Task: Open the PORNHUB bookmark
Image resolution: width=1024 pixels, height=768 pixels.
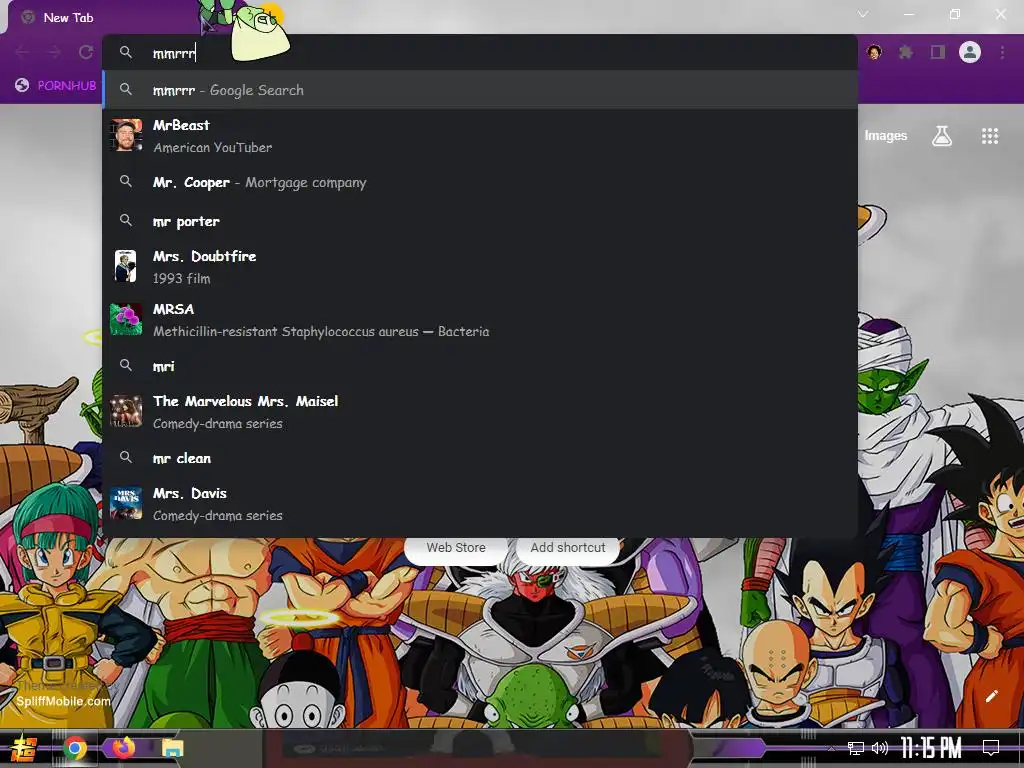Action: 56,86
